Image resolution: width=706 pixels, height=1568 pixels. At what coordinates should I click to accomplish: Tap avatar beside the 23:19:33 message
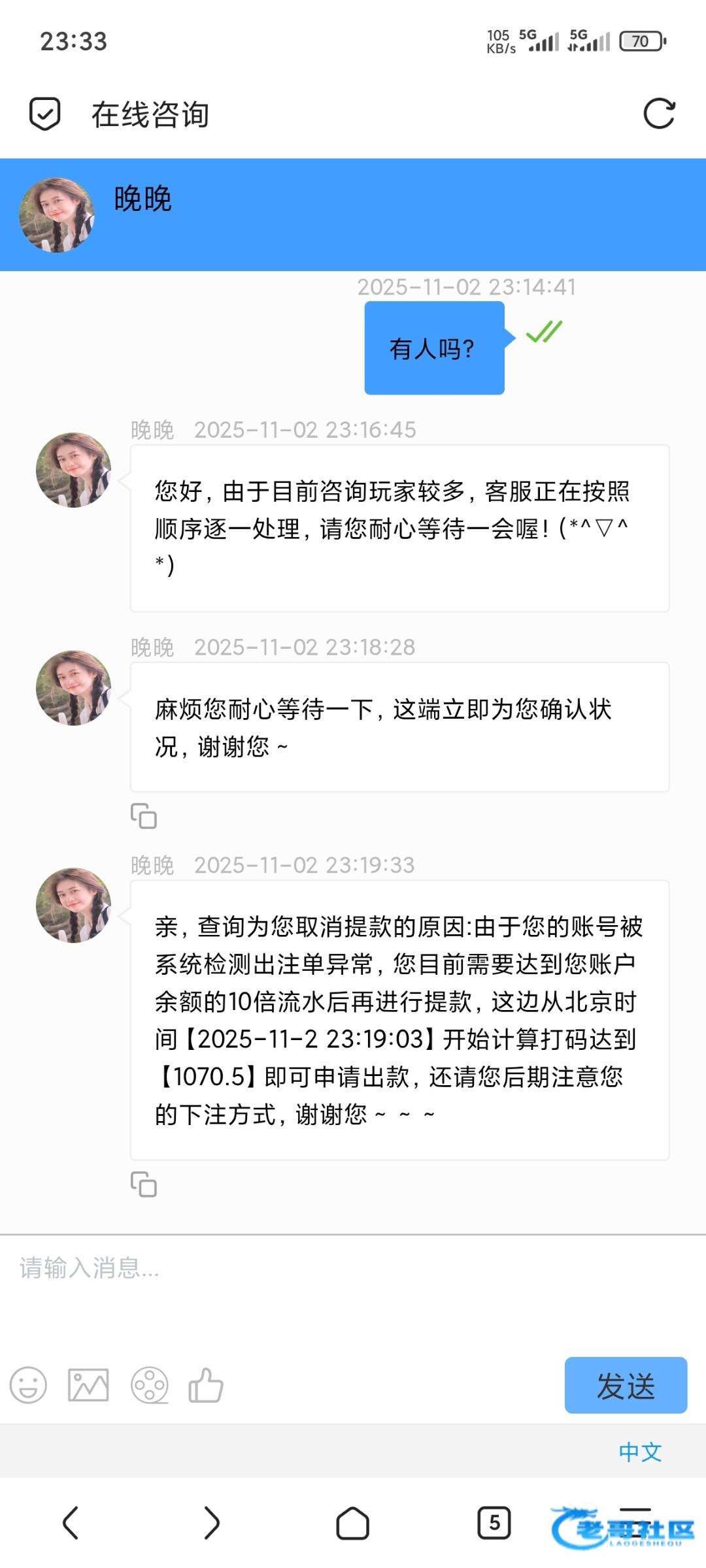73,905
